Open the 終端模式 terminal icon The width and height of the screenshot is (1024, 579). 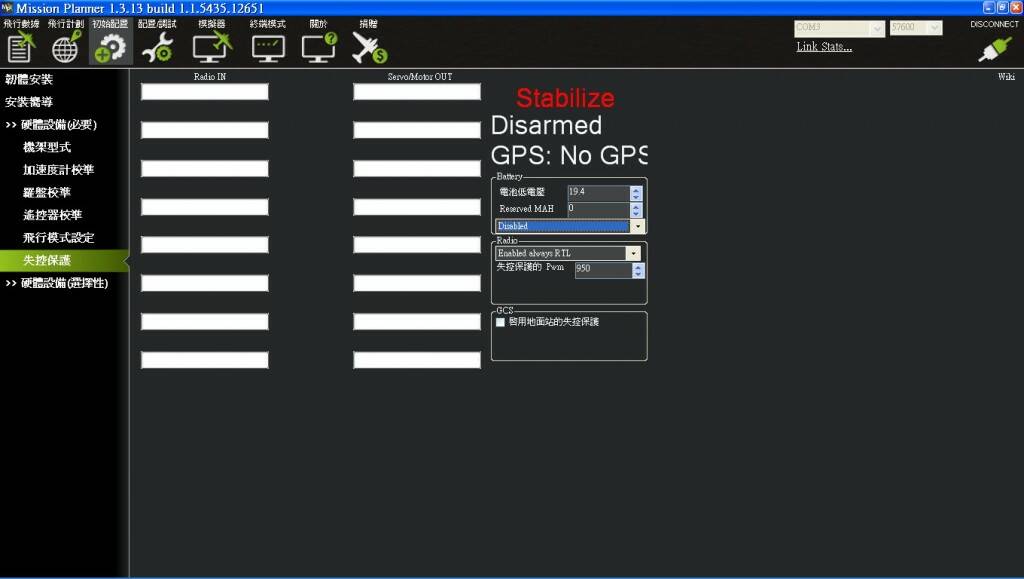[x=268, y=46]
